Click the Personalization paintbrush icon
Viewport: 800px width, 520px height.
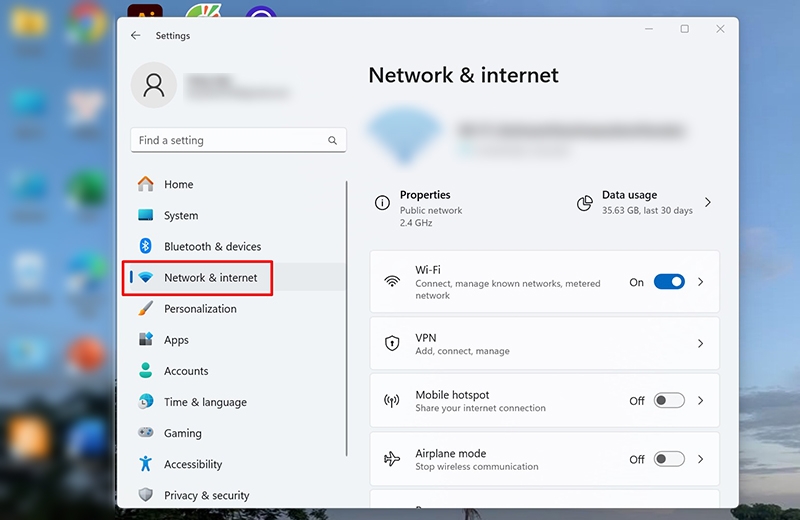145,308
